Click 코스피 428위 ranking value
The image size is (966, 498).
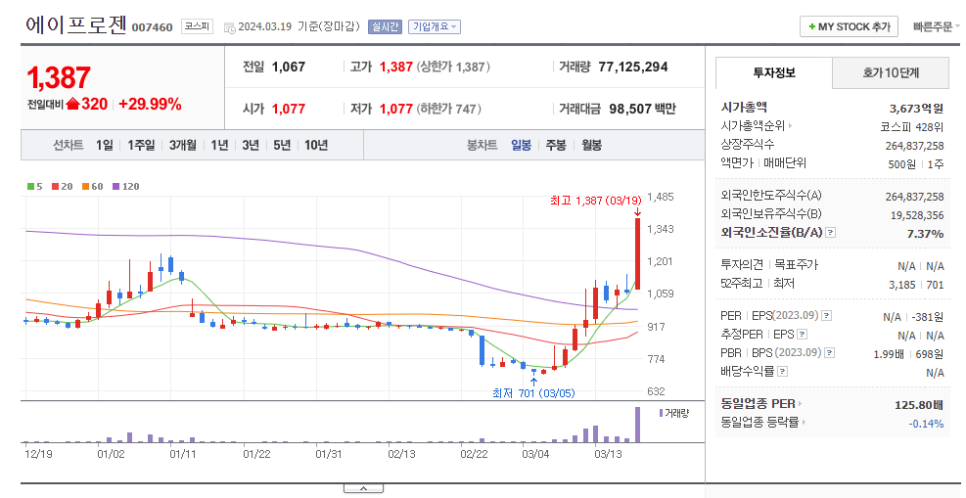coord(912,127)
